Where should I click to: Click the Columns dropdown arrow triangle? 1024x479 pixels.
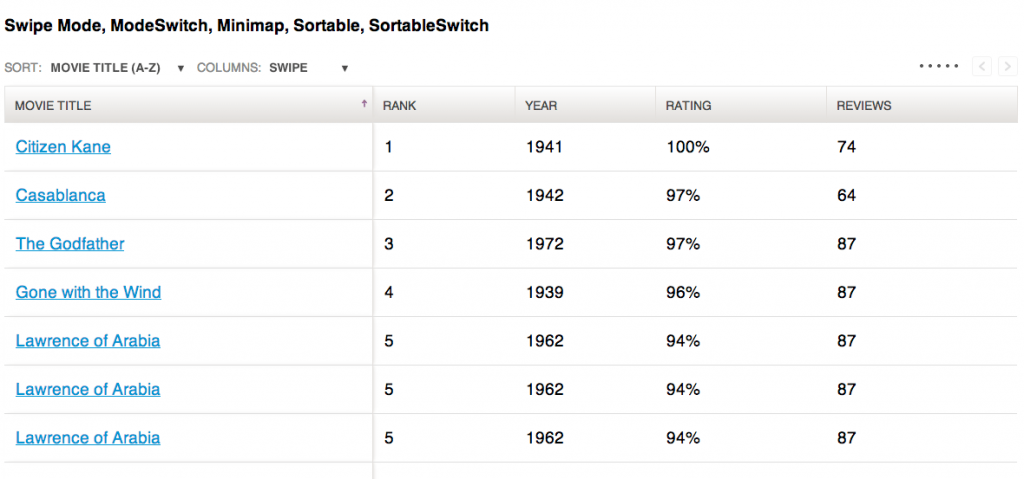click(x=345, y=69)
